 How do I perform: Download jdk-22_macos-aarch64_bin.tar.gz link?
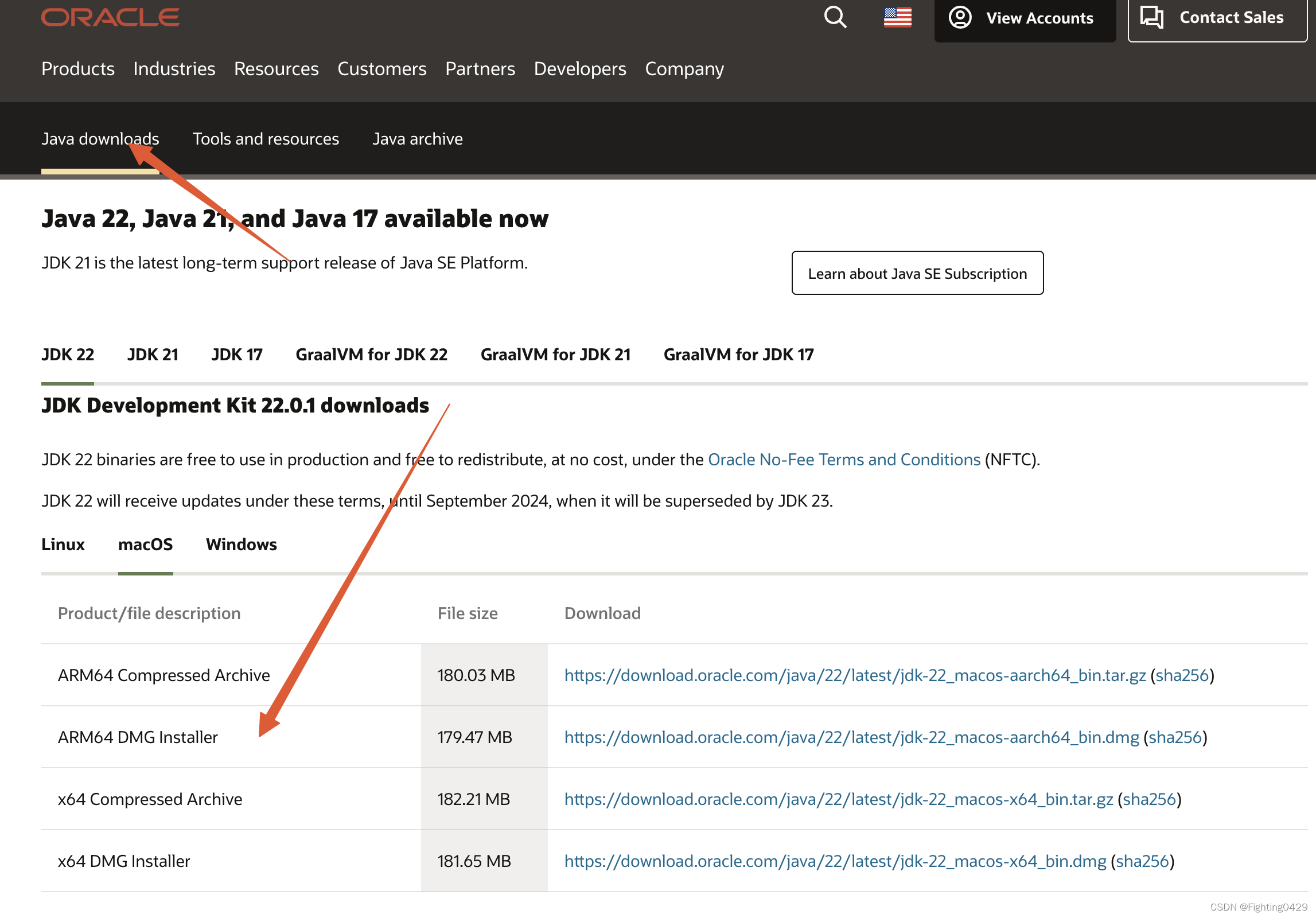point(855,675)
